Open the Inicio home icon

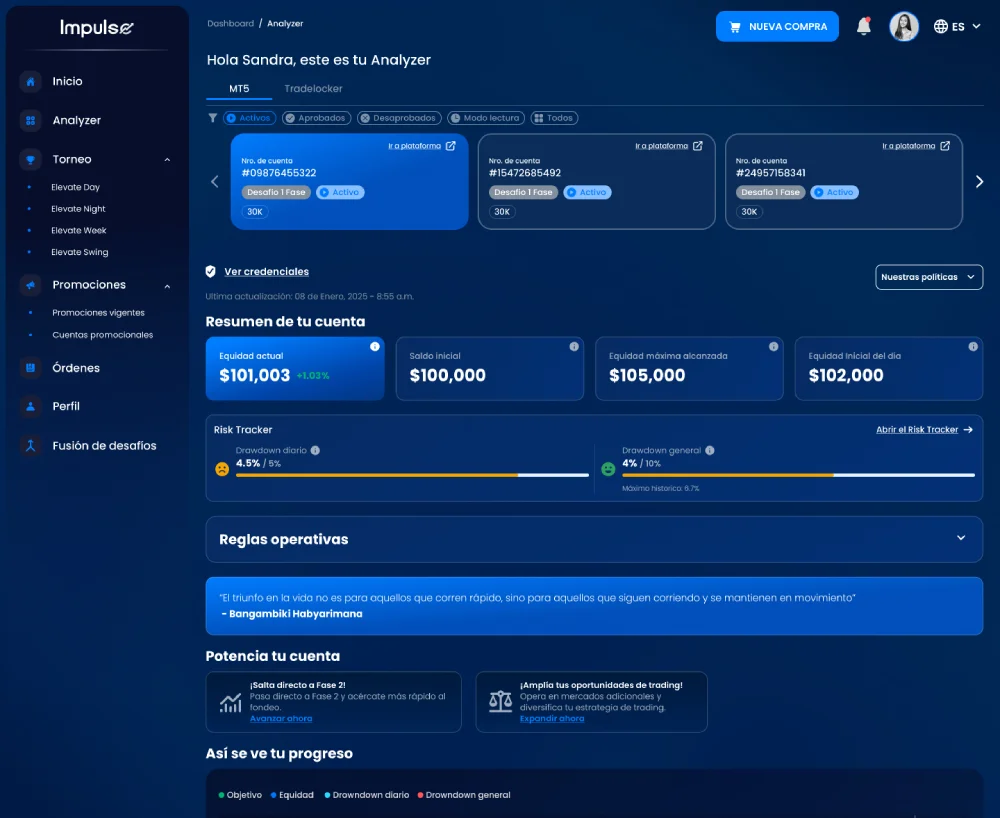[x=30, y=82]
